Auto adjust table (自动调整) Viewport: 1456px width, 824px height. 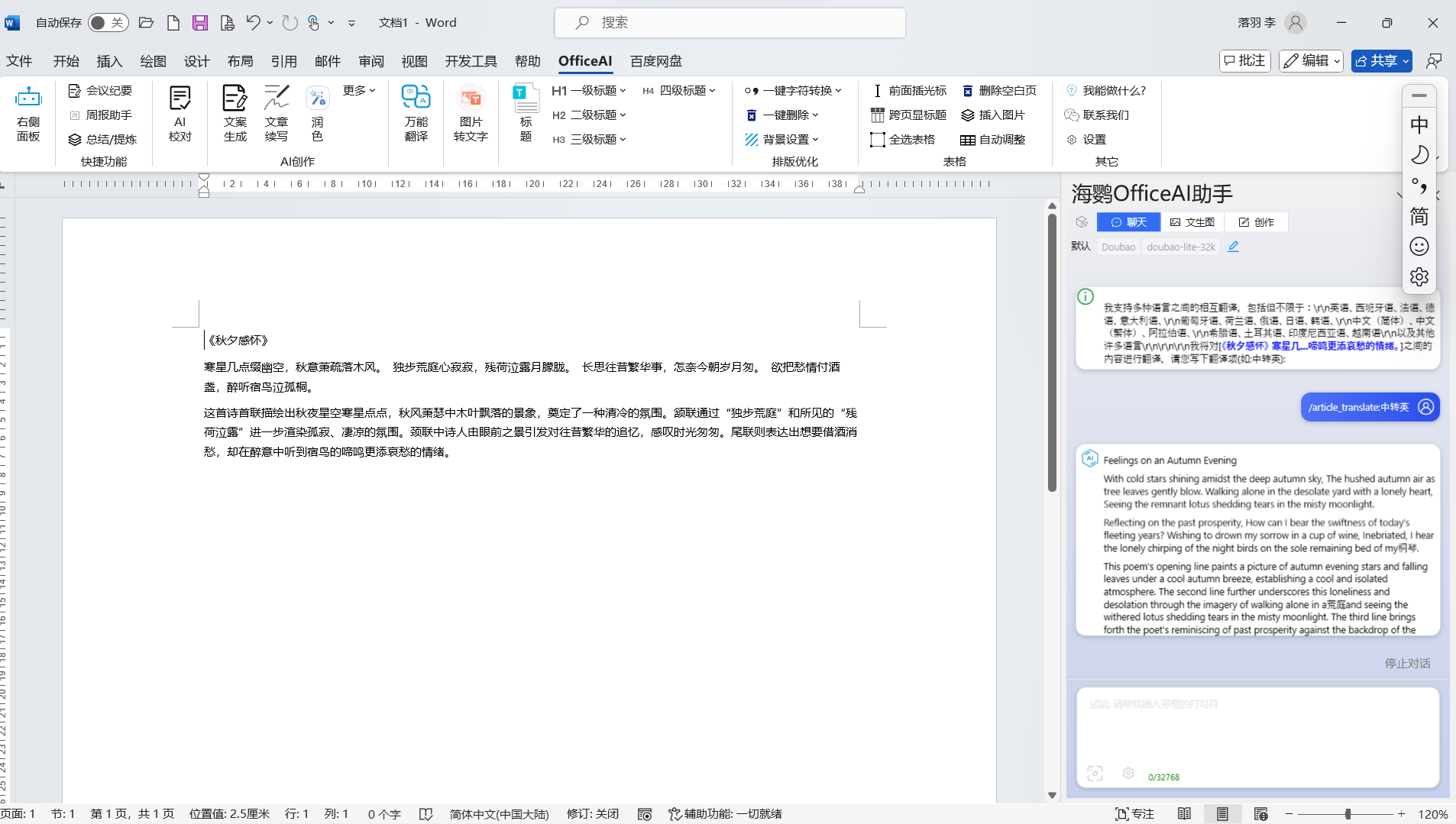(993, 140)
